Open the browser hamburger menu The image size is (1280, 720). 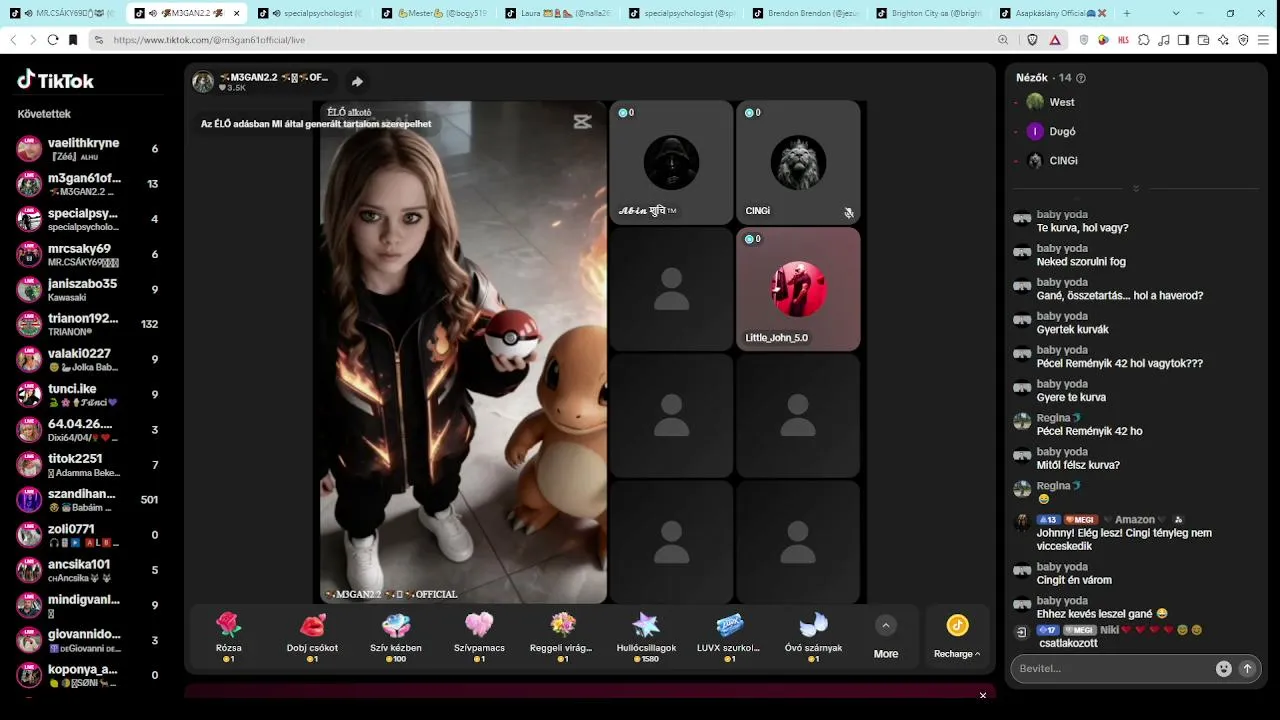(1263, 40)
